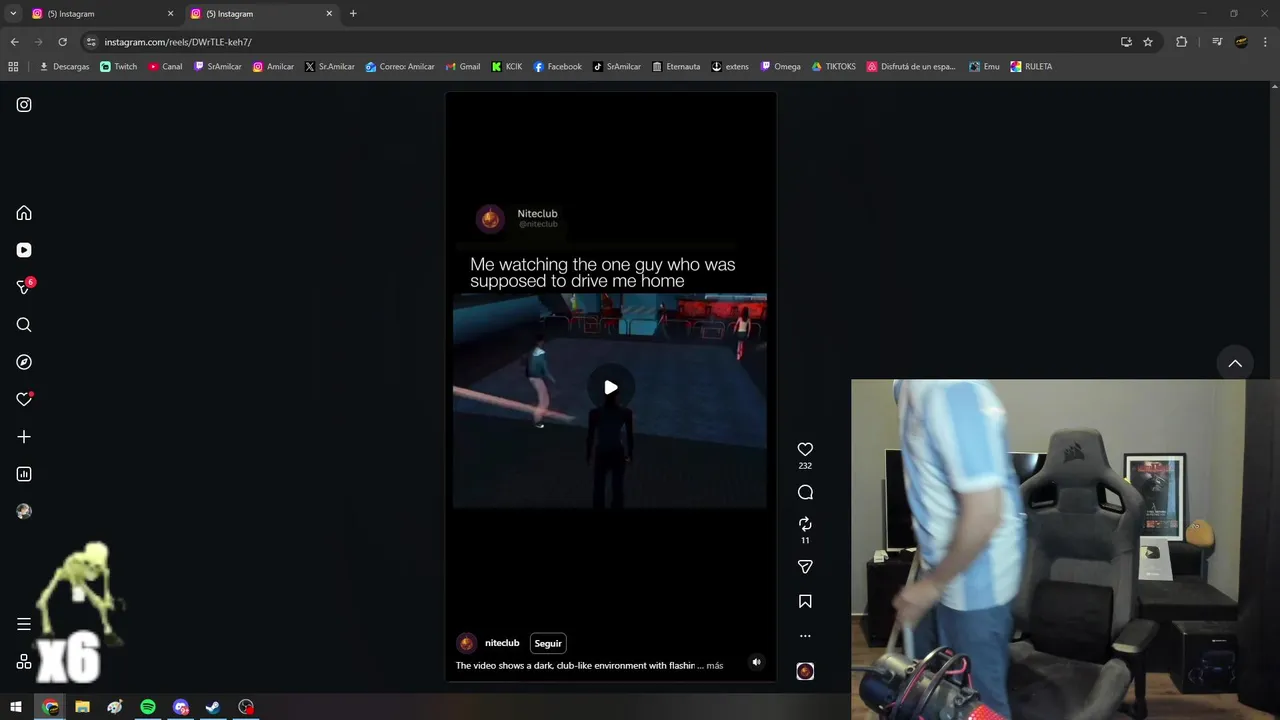The image size is (1280, 720).
Task: Open Notifications heart in sidebar
Action: coord(24,399)
